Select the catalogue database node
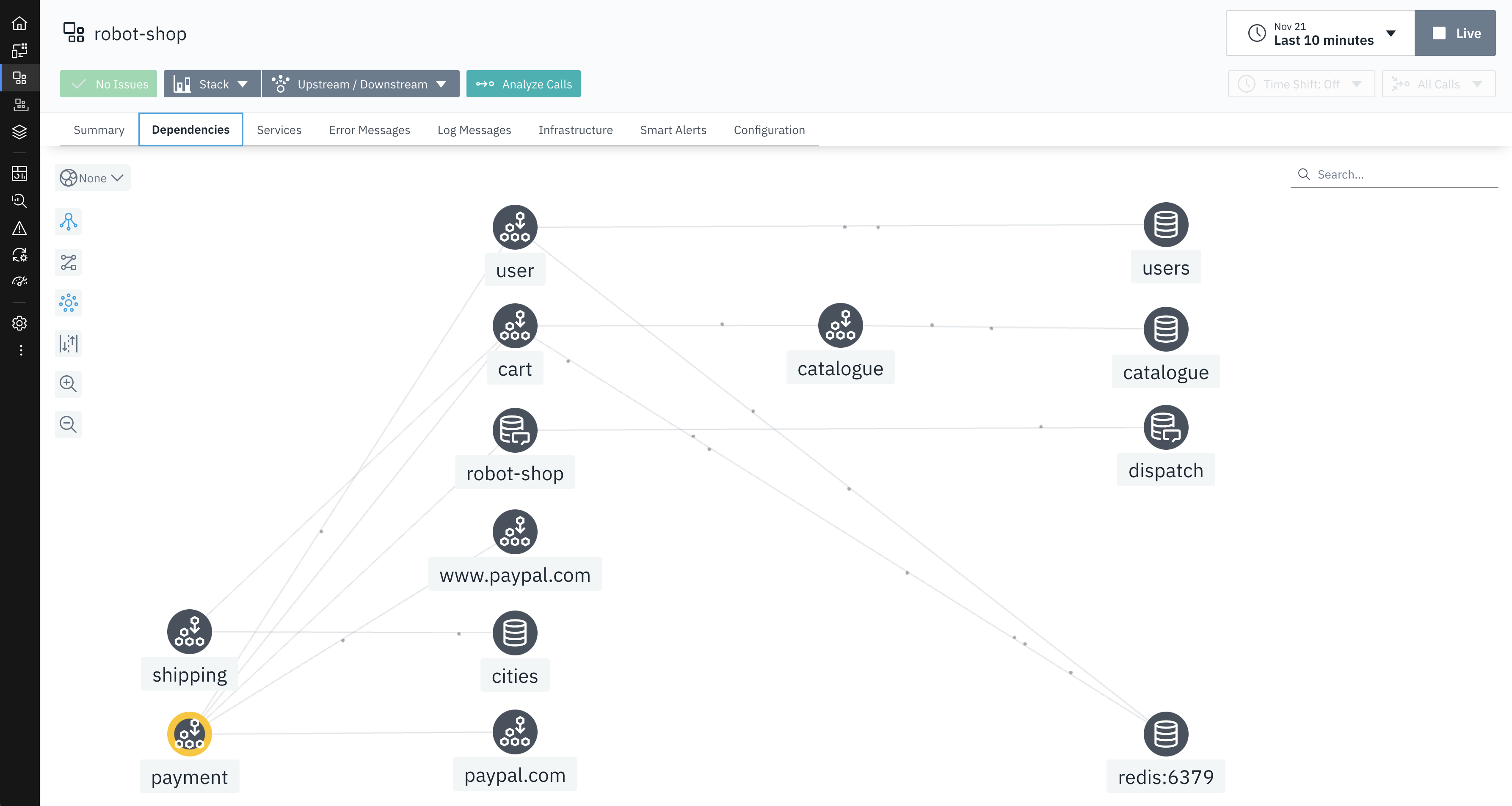1512x806 pixels. [1166, 329]
